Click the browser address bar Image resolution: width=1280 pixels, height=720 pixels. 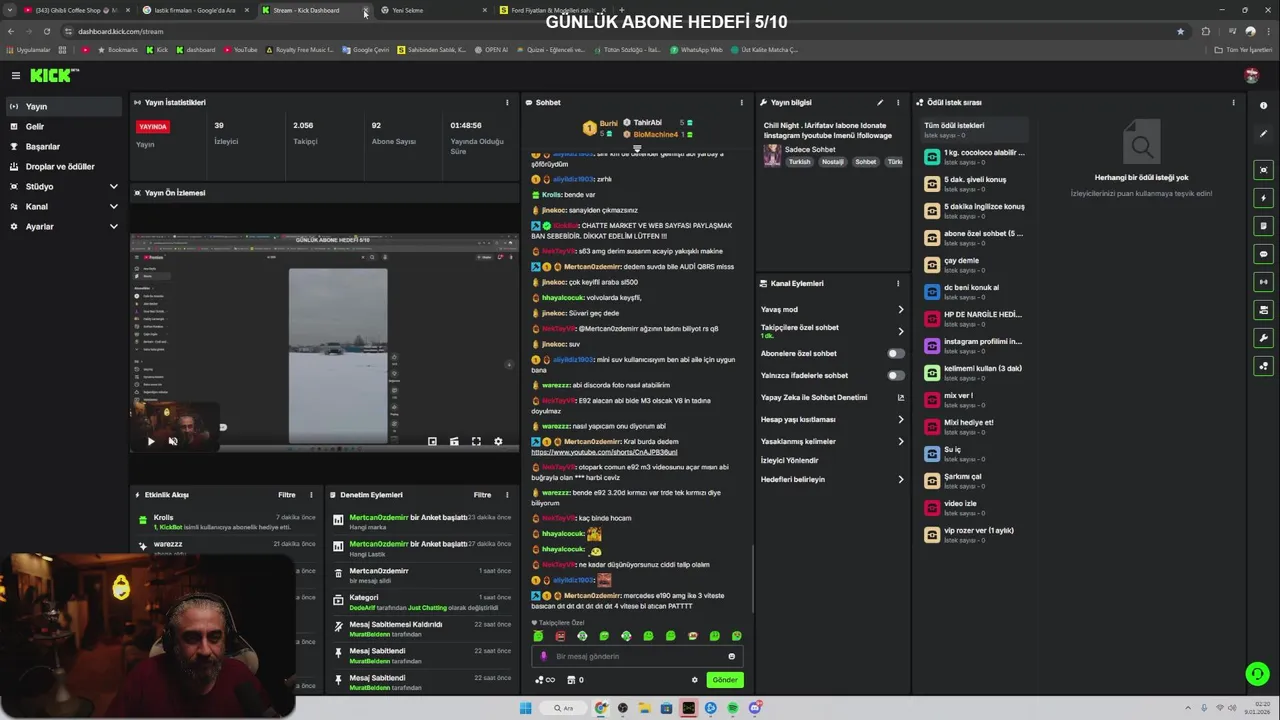(620, 31)
